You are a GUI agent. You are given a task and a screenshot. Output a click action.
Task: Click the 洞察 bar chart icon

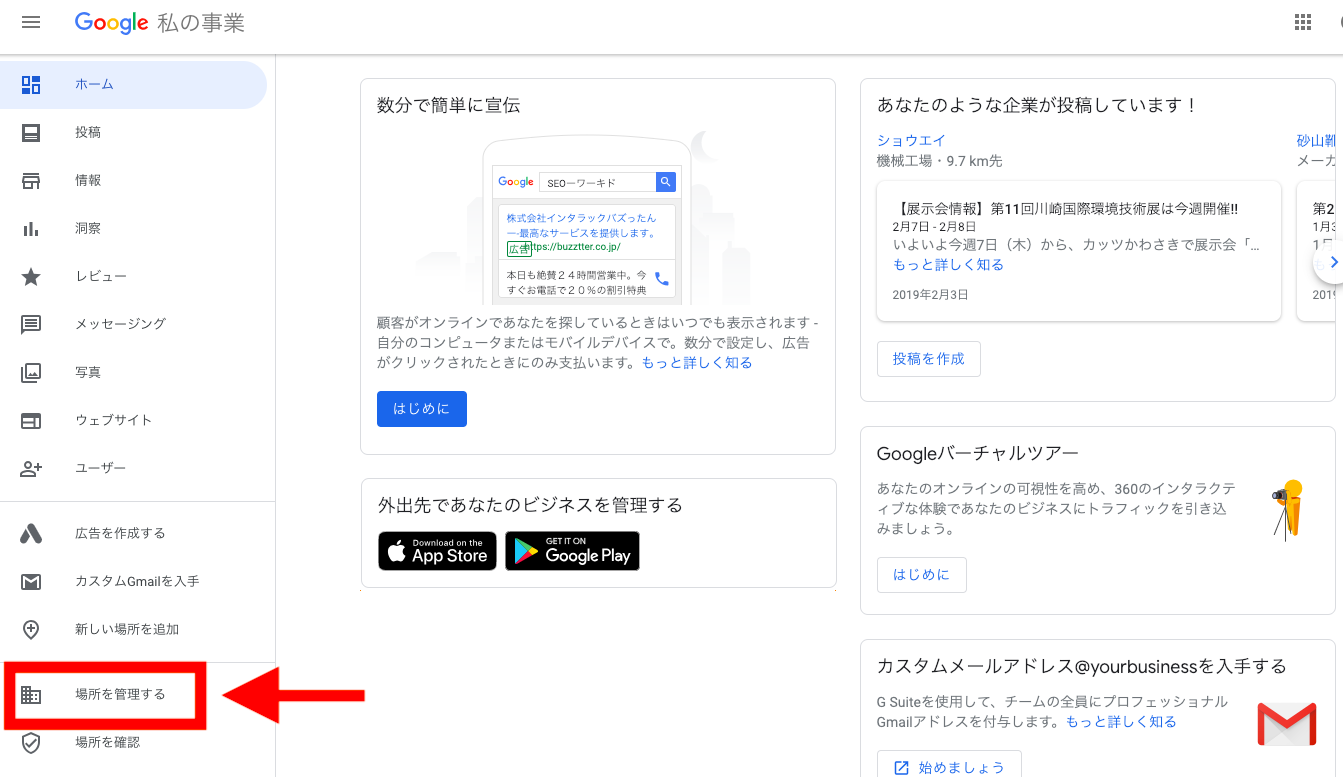click(x=31, y=229)
